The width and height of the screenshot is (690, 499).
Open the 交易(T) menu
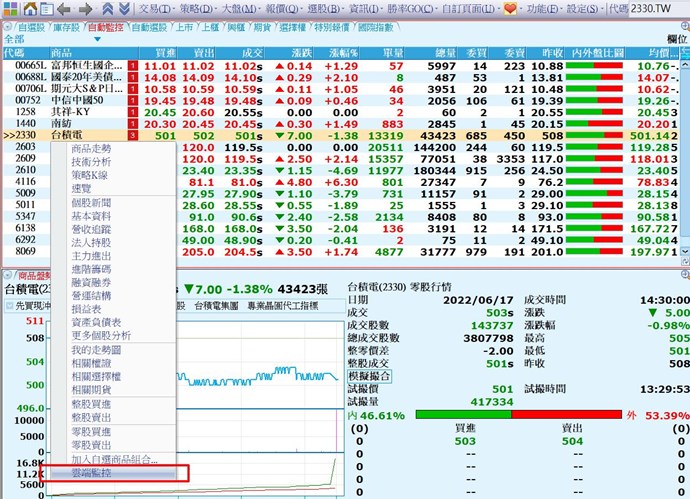pyautogui.click(x=155, y=9)
